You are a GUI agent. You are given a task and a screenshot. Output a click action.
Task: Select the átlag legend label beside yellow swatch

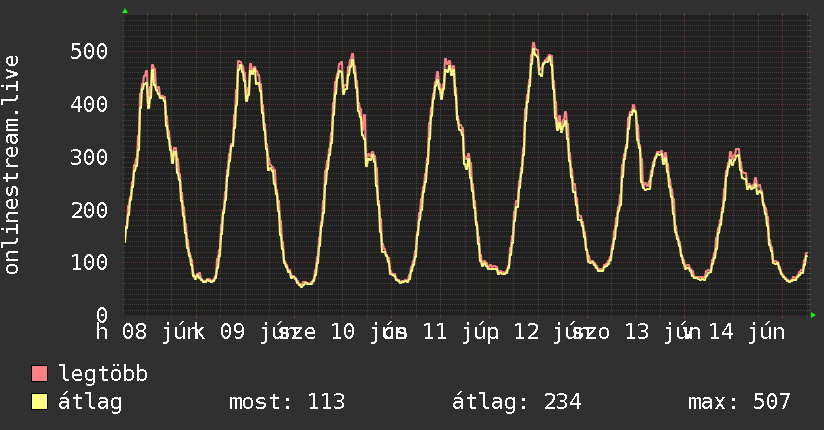pos(90,402)
